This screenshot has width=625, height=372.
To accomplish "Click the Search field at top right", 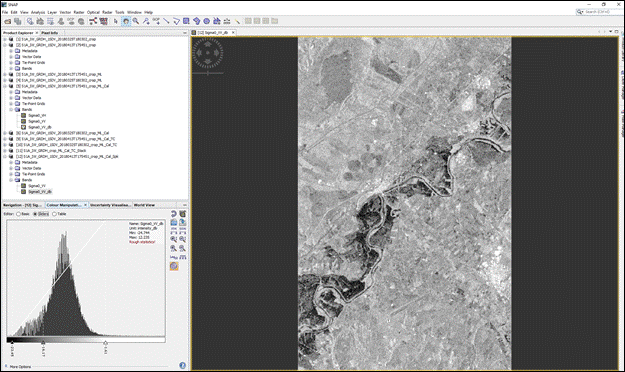I will 597,12.
